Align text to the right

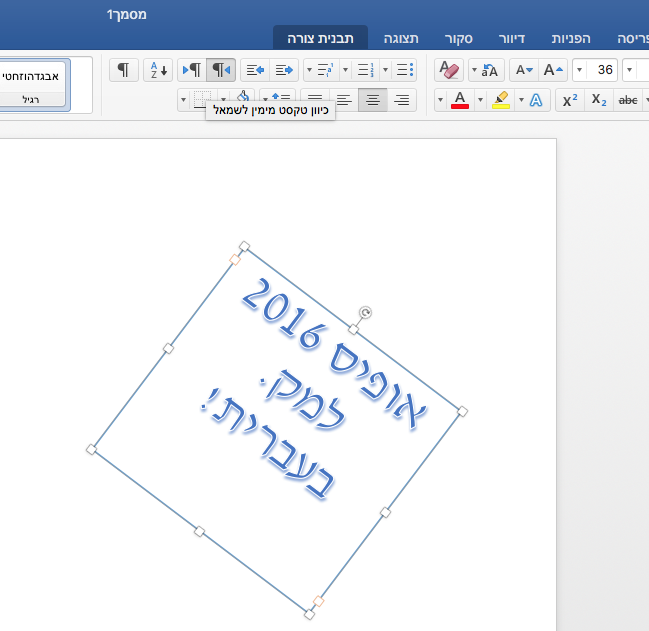tap(401, 100)
